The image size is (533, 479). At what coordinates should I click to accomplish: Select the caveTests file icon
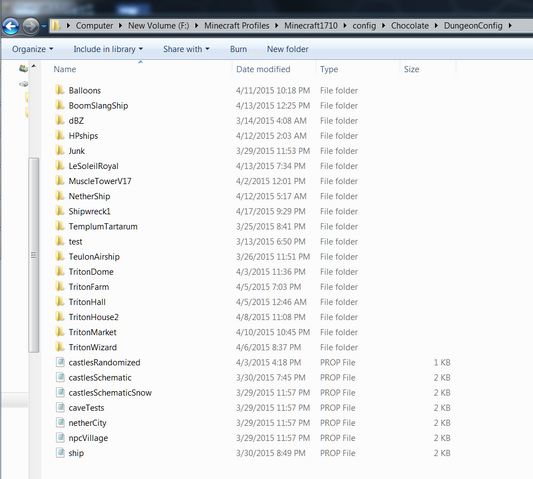60,407
